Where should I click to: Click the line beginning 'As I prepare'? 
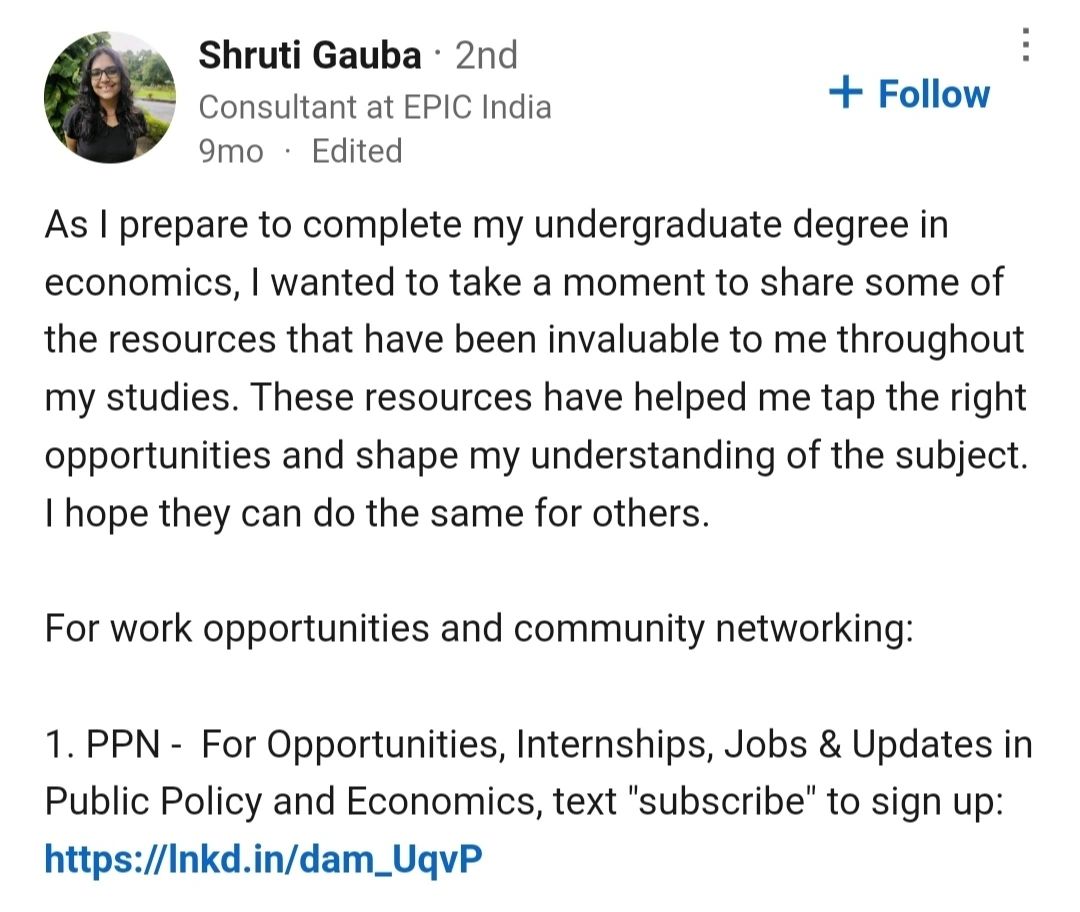[497, 225]
